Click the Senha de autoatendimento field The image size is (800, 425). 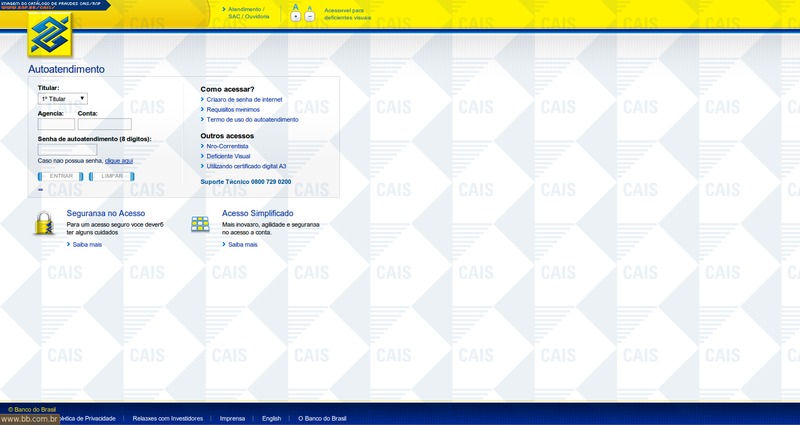point(67,150)
